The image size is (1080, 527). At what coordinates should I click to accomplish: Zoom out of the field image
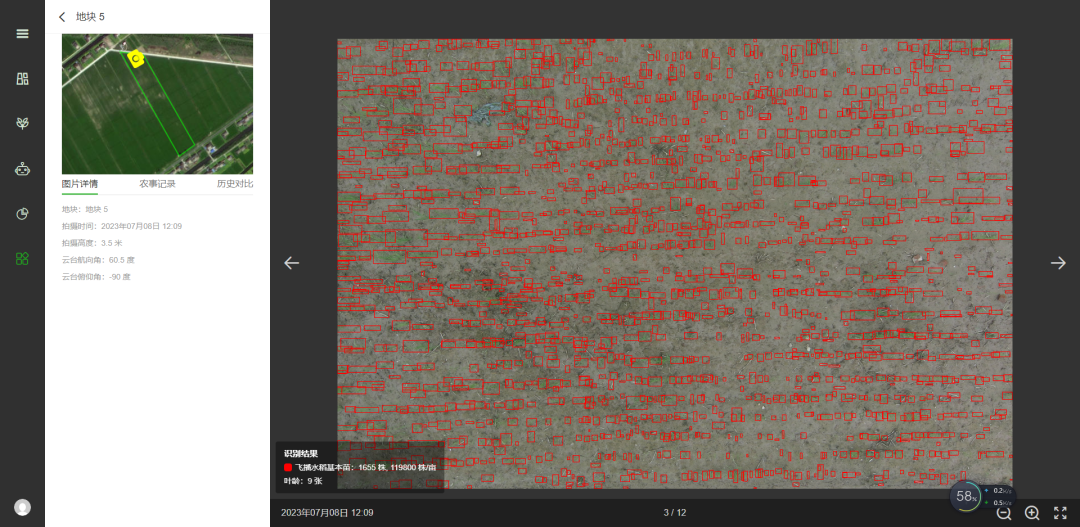pyautogui.click(x=1004, y=513)
